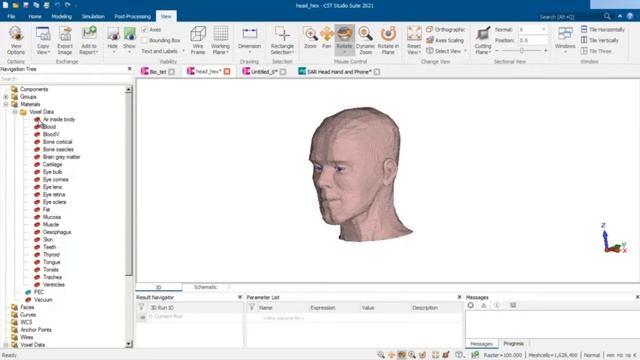Viewport: 640px width, 360px height.
Task: Click the result navigator filter icon
Action: point(141,307)
